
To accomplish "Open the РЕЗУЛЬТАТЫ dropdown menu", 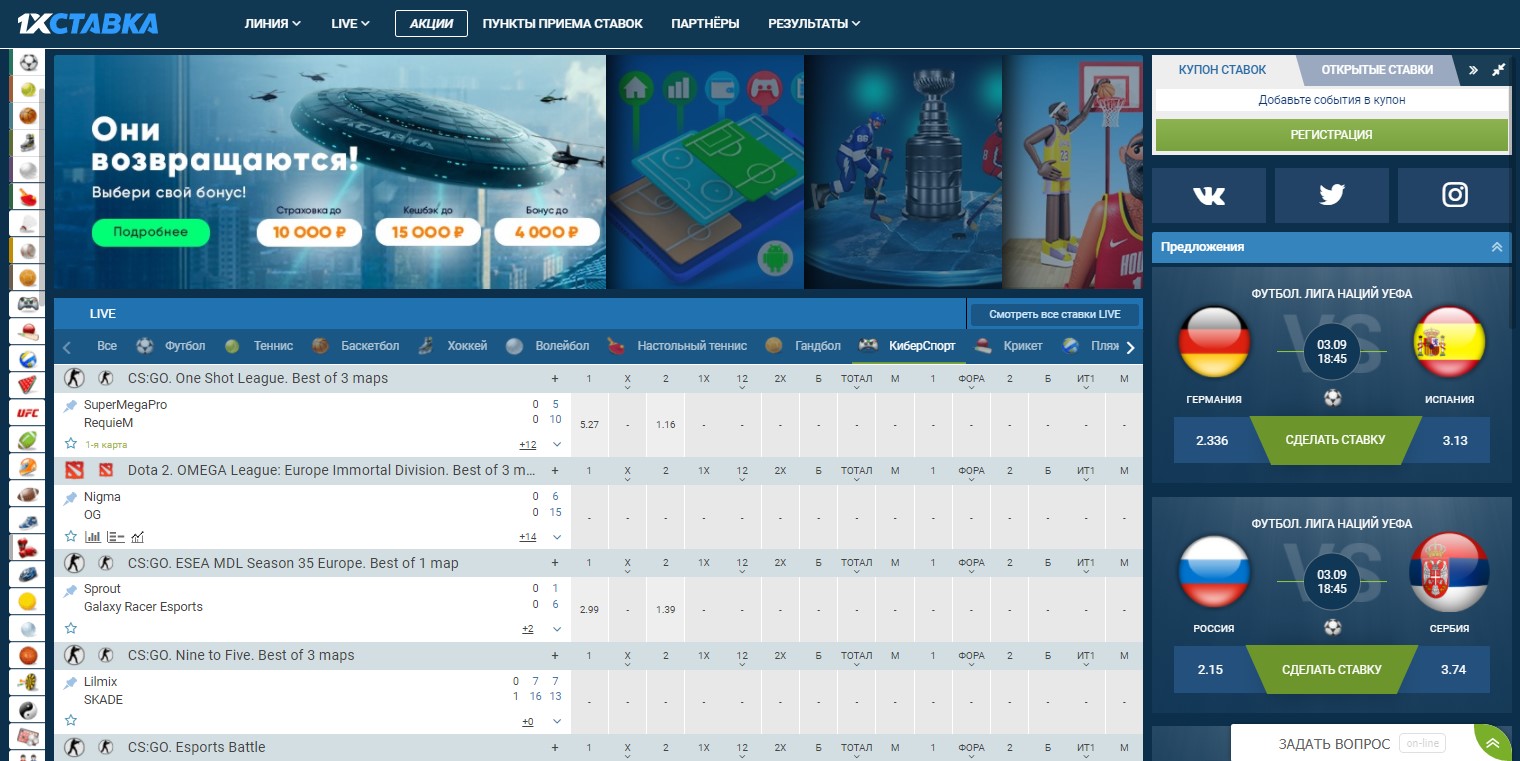I will click(x=814, y=23).
